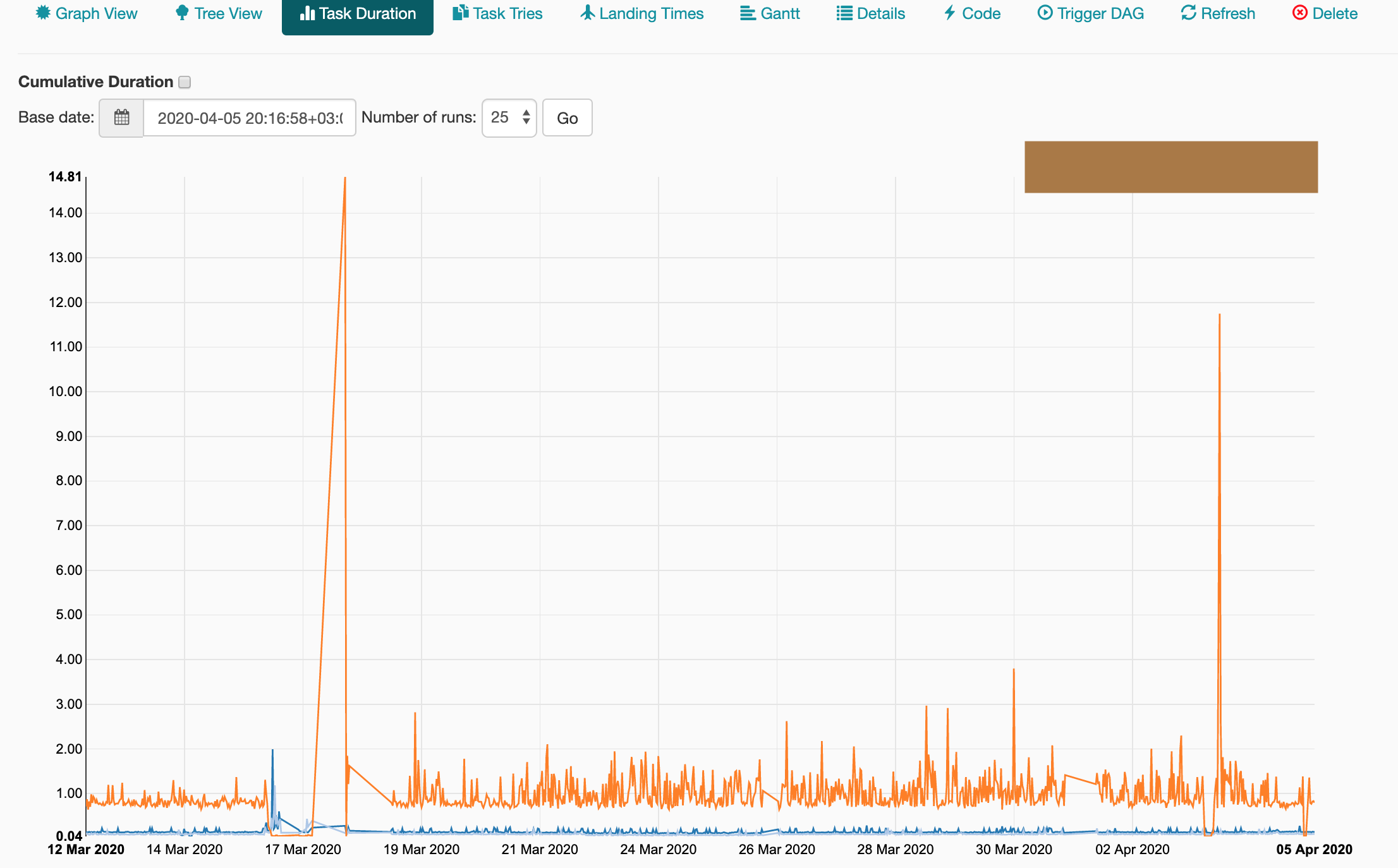
Task: Click the Base date text field
Action: tap(250, 118)
